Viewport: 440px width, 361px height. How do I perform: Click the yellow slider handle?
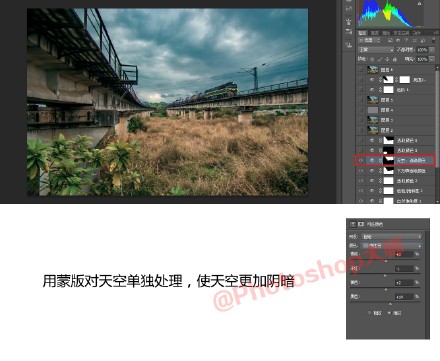(386, 289)
